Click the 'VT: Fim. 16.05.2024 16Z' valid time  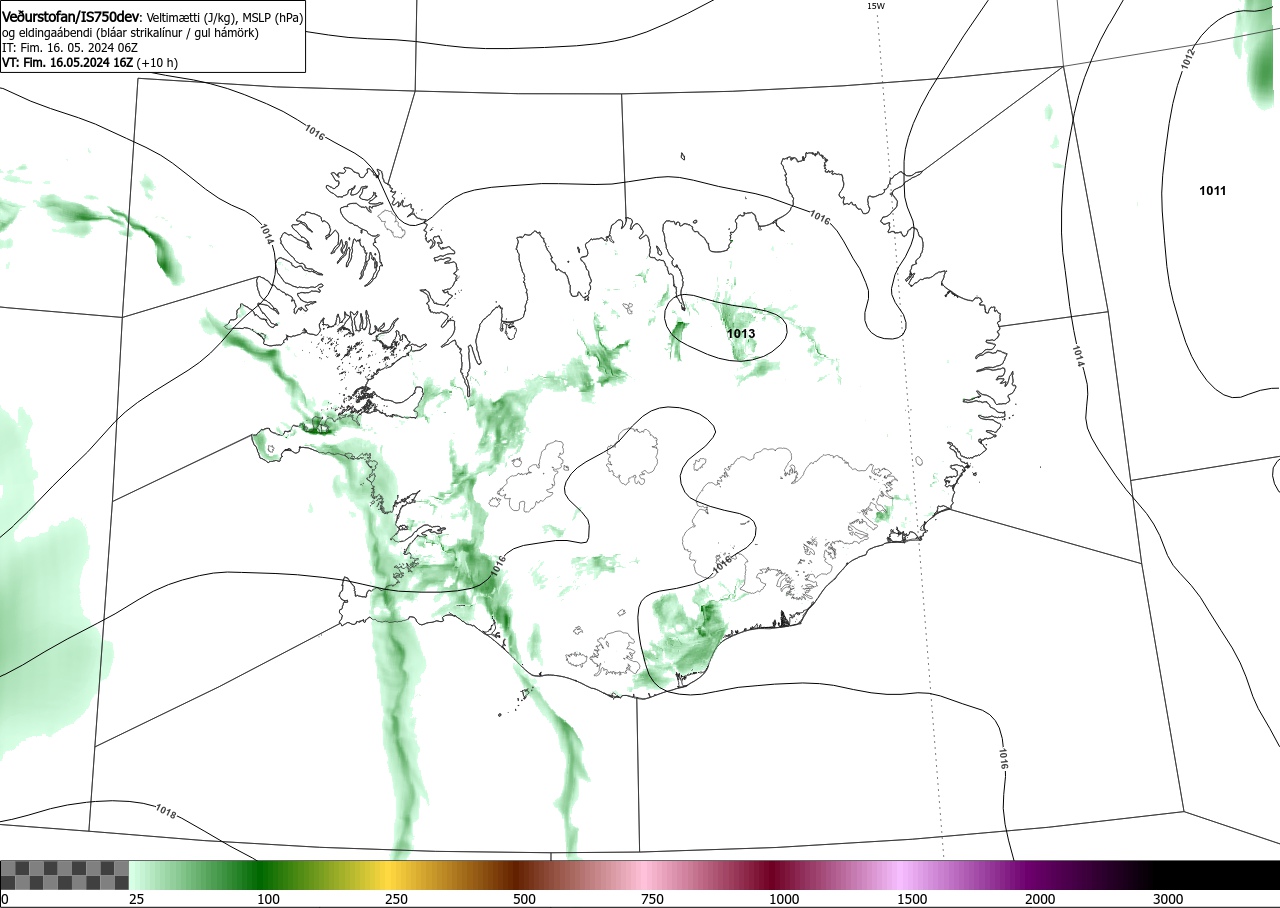point(68,62)
